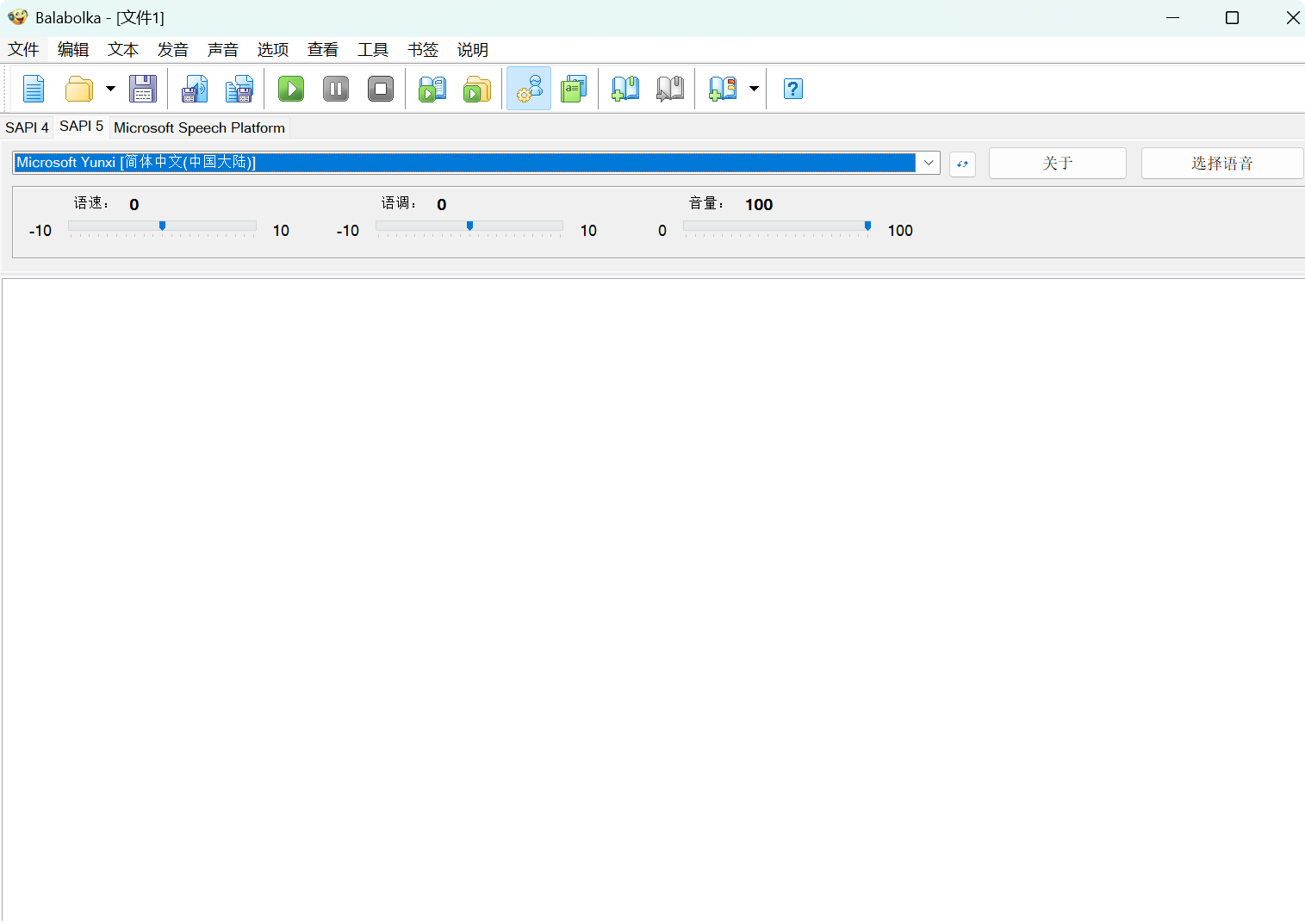Pause speech playback
The height and width of the screenshot is (924, 1305).
[x=336, y=89]
